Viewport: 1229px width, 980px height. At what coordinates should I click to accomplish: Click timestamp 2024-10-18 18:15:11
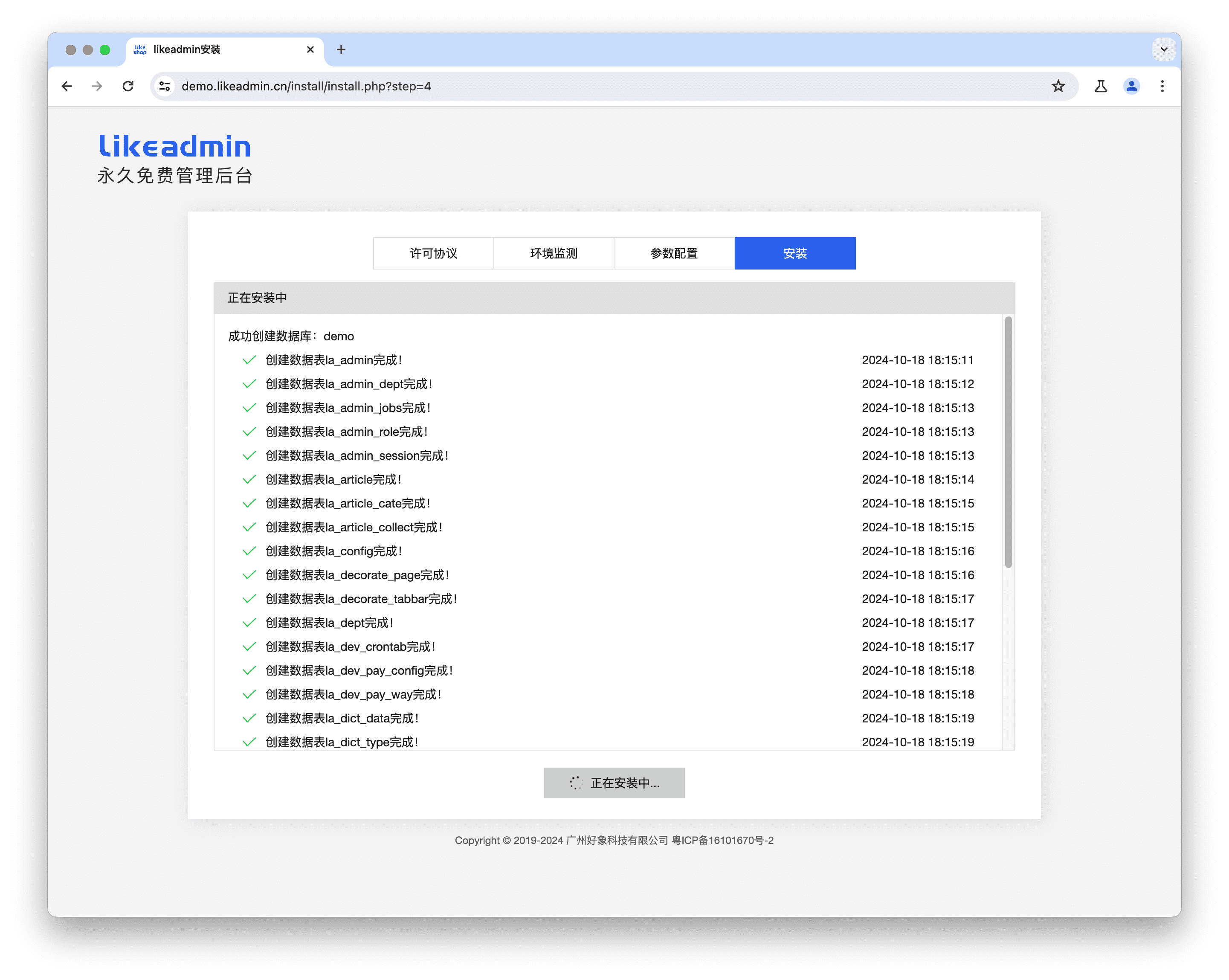click(x=918, y=360)
